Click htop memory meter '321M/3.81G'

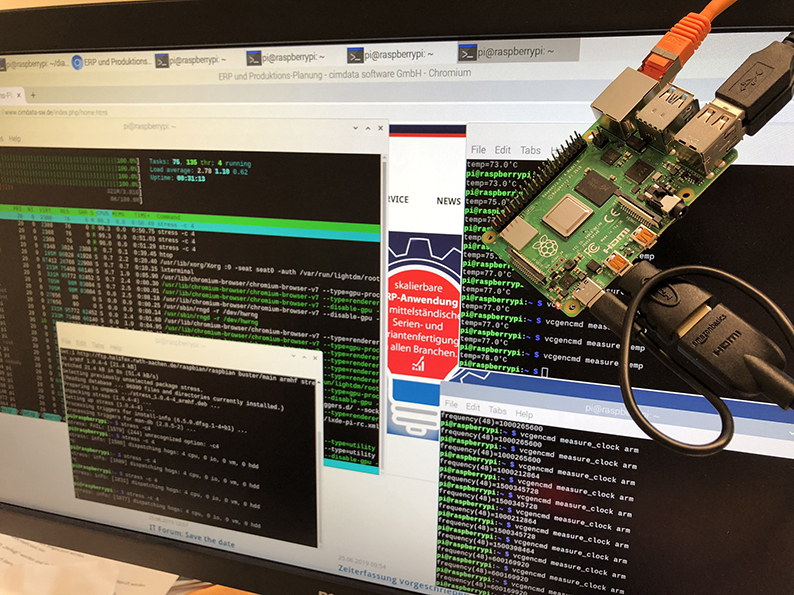(x=123, y=192)
